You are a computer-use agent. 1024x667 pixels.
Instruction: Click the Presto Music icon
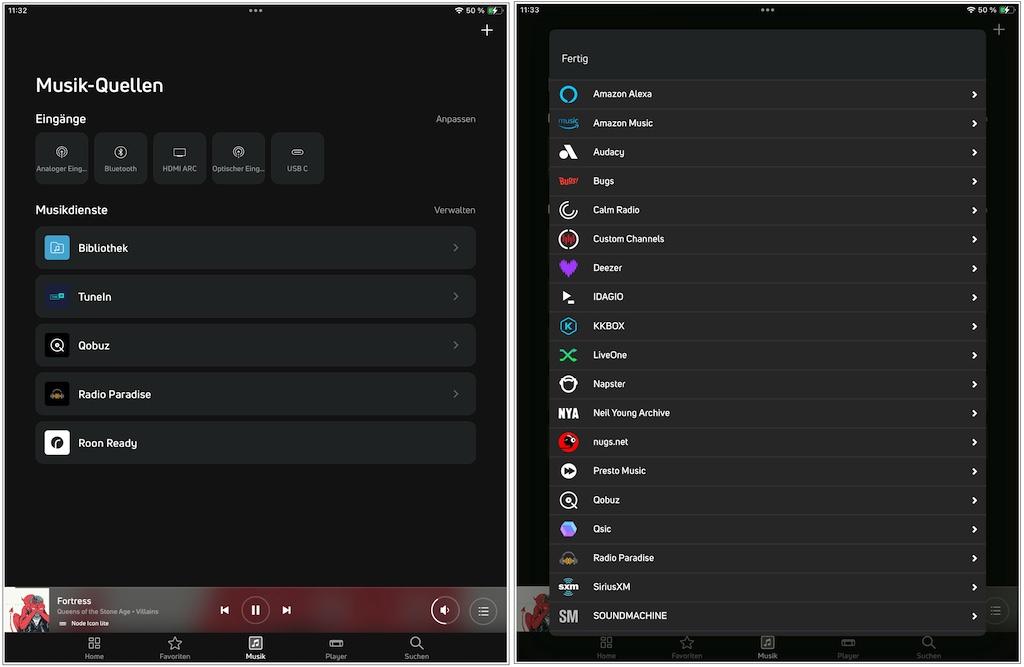tap(568, 471)
